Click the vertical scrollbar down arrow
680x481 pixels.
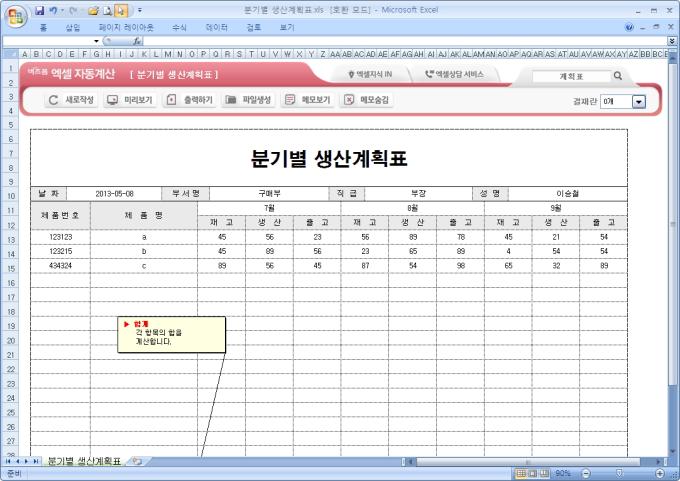673,451
